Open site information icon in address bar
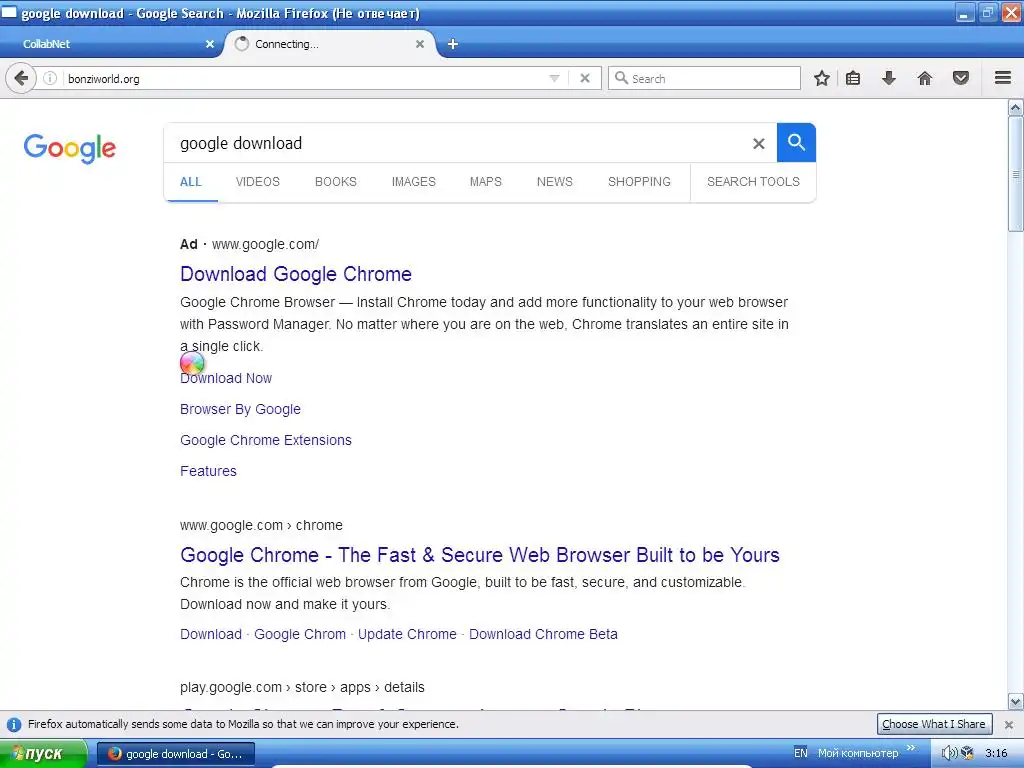The image size is (1024, 768). click(50, 78)
